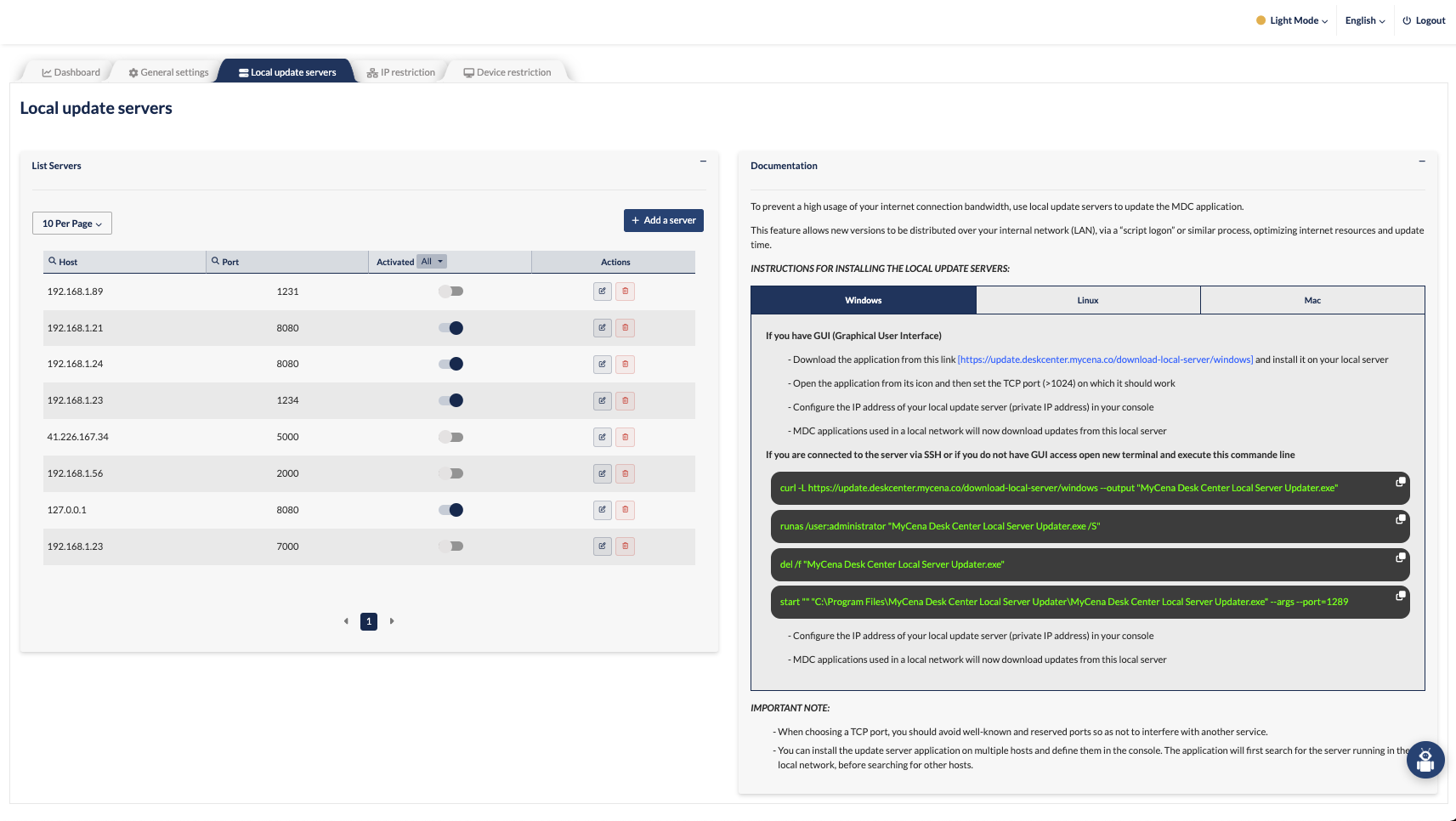1456x821 pixels.
Task: Enable activation for 192.168.1.56
Action: tap(450, 474)
